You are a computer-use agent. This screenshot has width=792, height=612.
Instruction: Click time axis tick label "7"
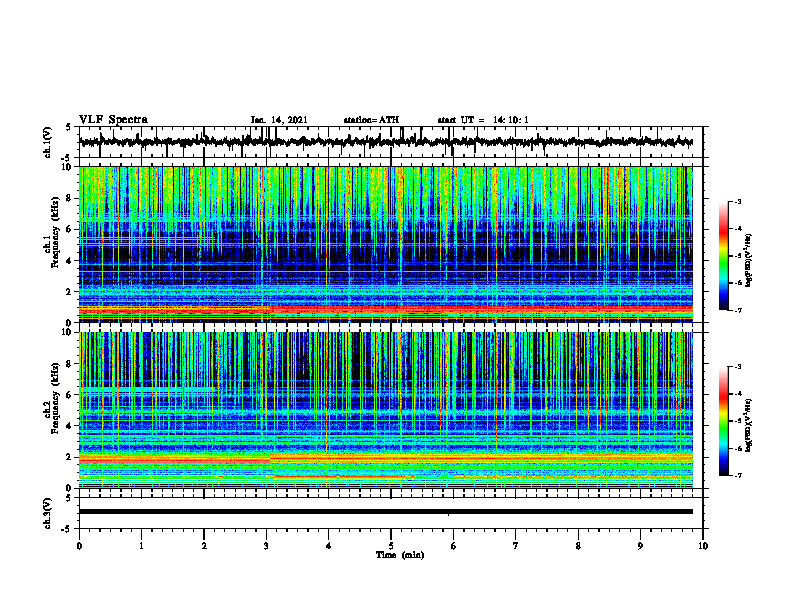point(516,546)
